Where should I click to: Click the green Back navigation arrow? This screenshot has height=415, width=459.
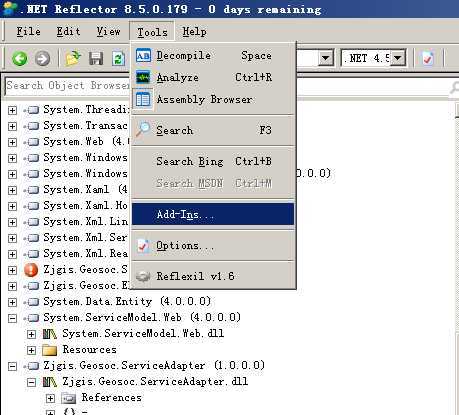[20, 59]
